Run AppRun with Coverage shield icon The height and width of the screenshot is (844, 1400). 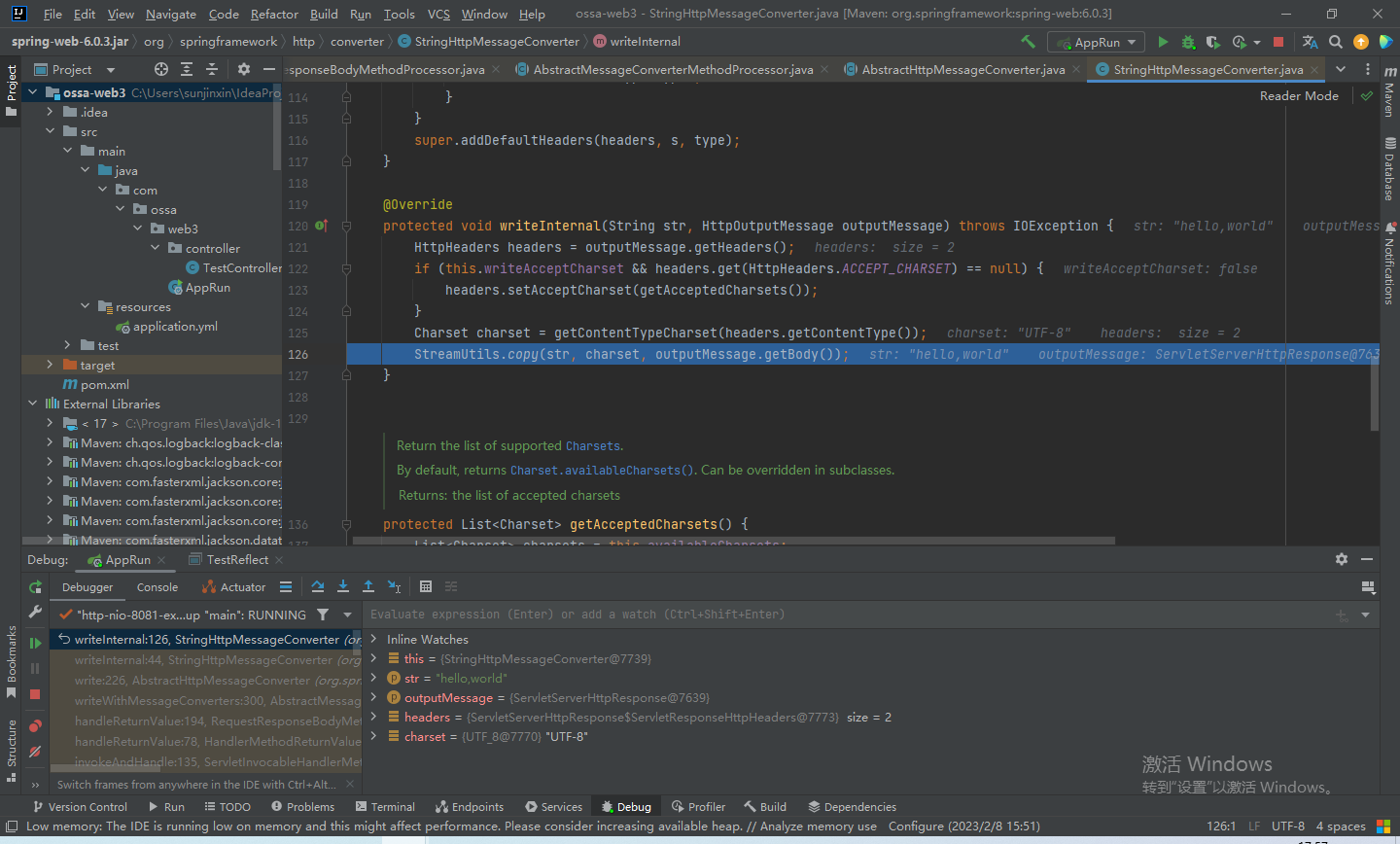(x=1212, y=42)
